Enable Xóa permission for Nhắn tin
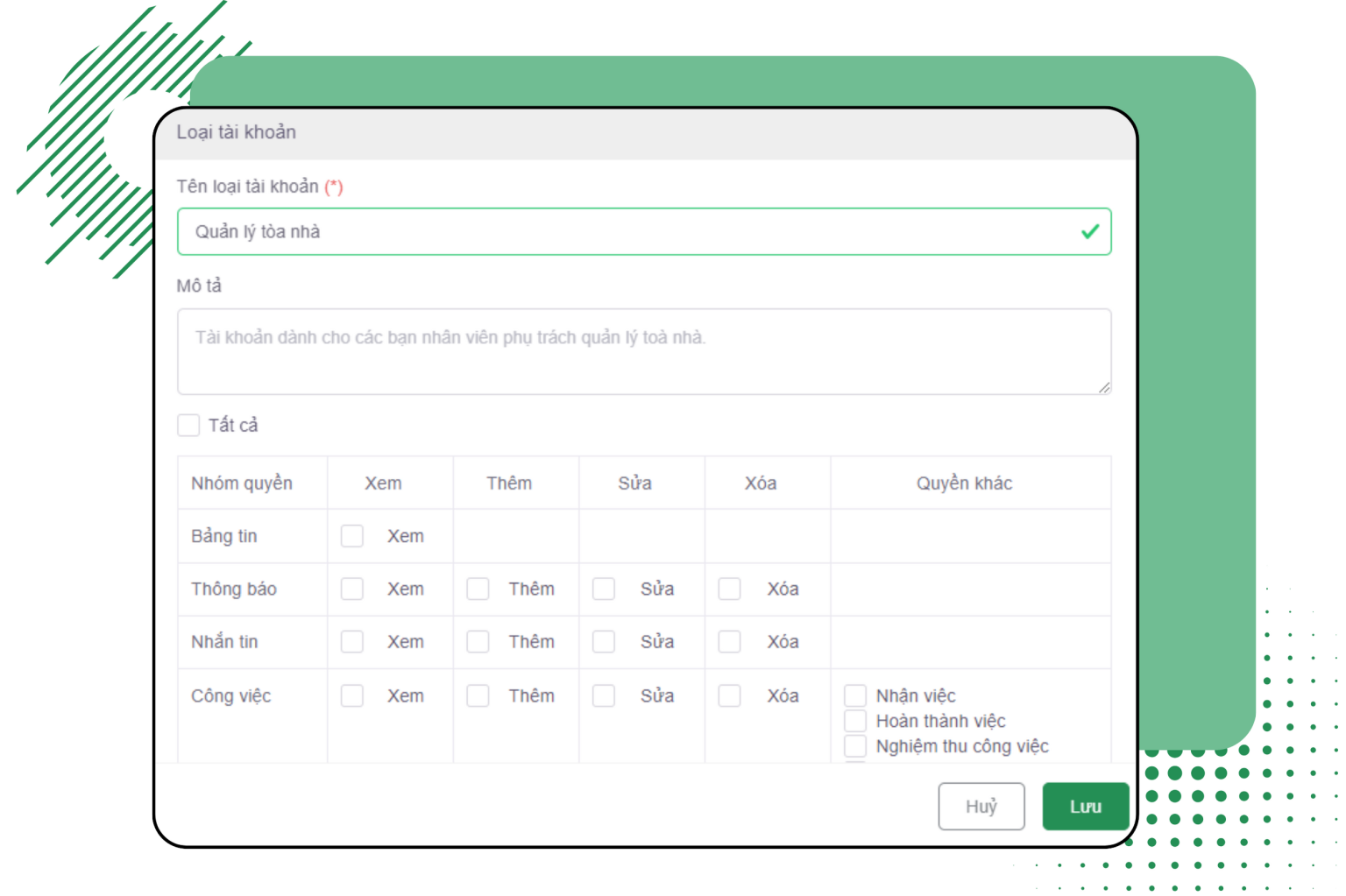 click(729, 642)
